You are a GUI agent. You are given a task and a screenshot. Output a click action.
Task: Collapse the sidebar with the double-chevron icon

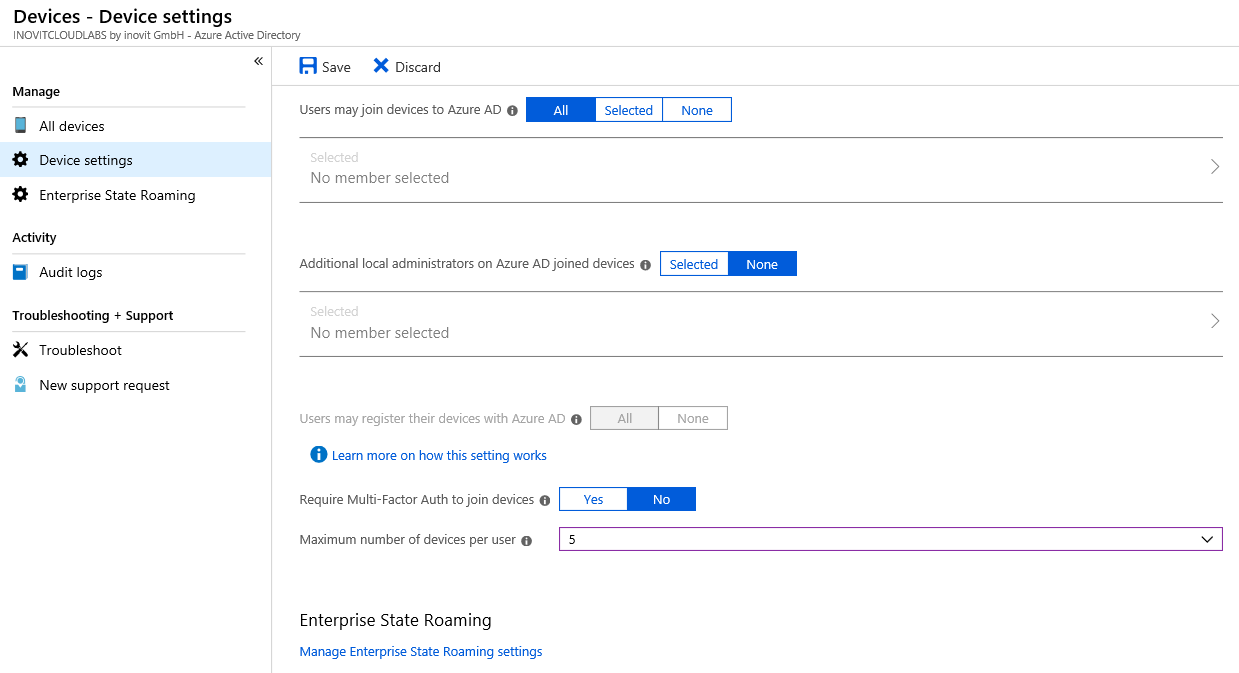click(x=258, y=61)
